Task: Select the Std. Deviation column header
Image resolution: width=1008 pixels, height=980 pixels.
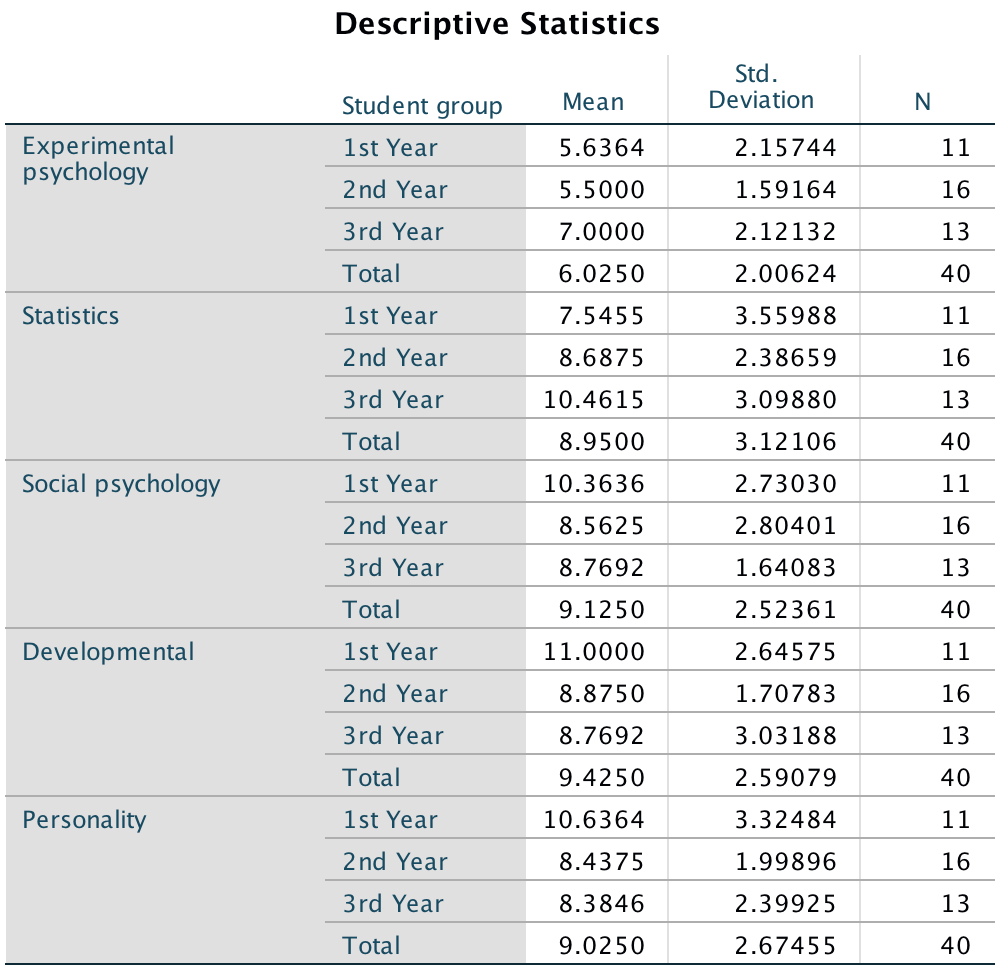Action: 761,87
